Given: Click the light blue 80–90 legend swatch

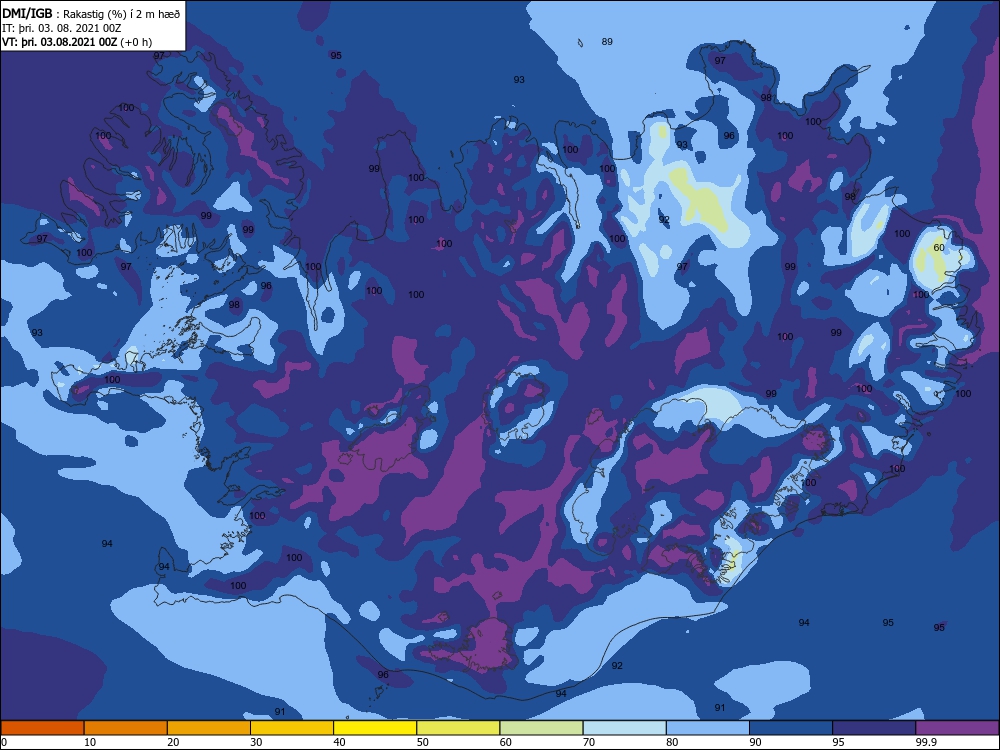Looking at the screenshot, I should click(708, 728).
